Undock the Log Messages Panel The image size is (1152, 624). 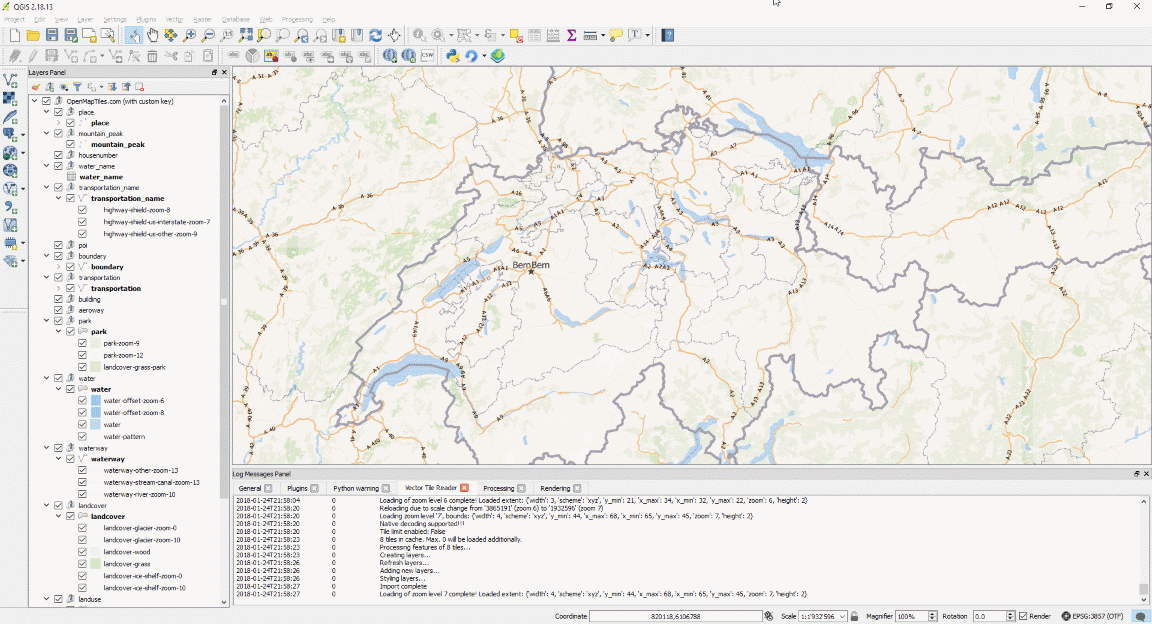1136,474
